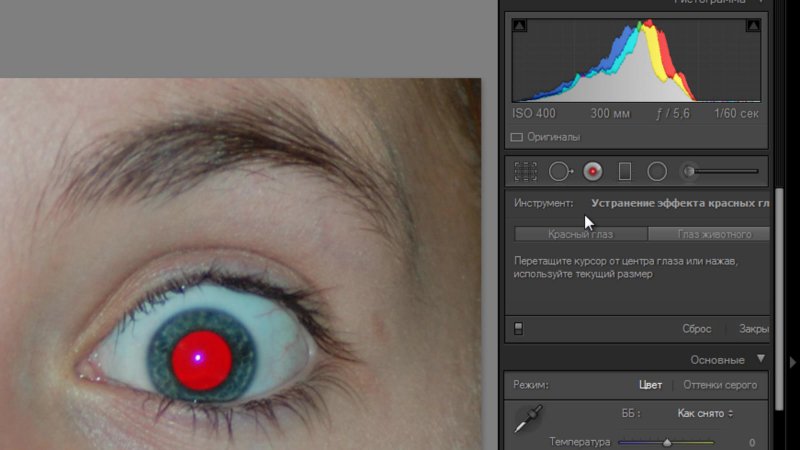Viewport: 800px width, 450px height.
Task: Switch to the Глаз животного tab
Action: point(708,234)
